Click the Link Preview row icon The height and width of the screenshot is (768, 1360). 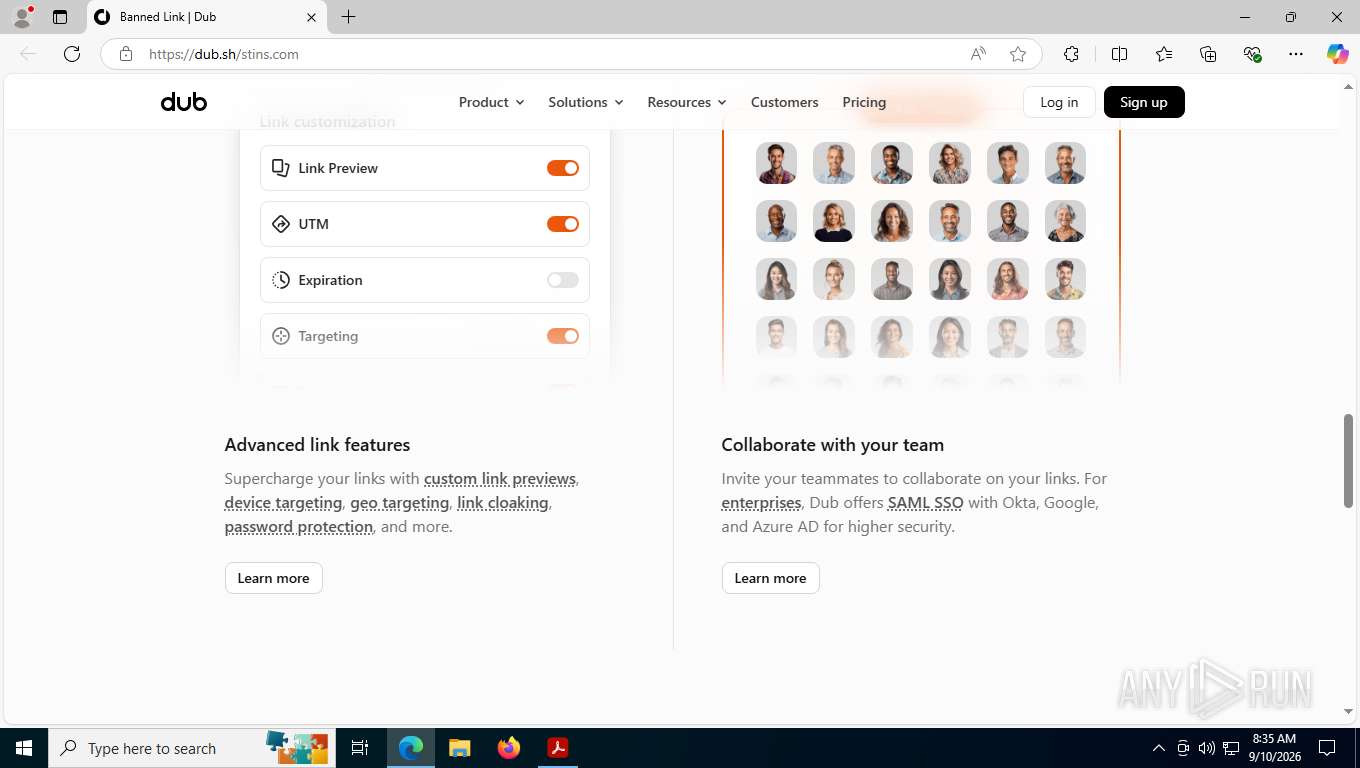tap(281, 168)
